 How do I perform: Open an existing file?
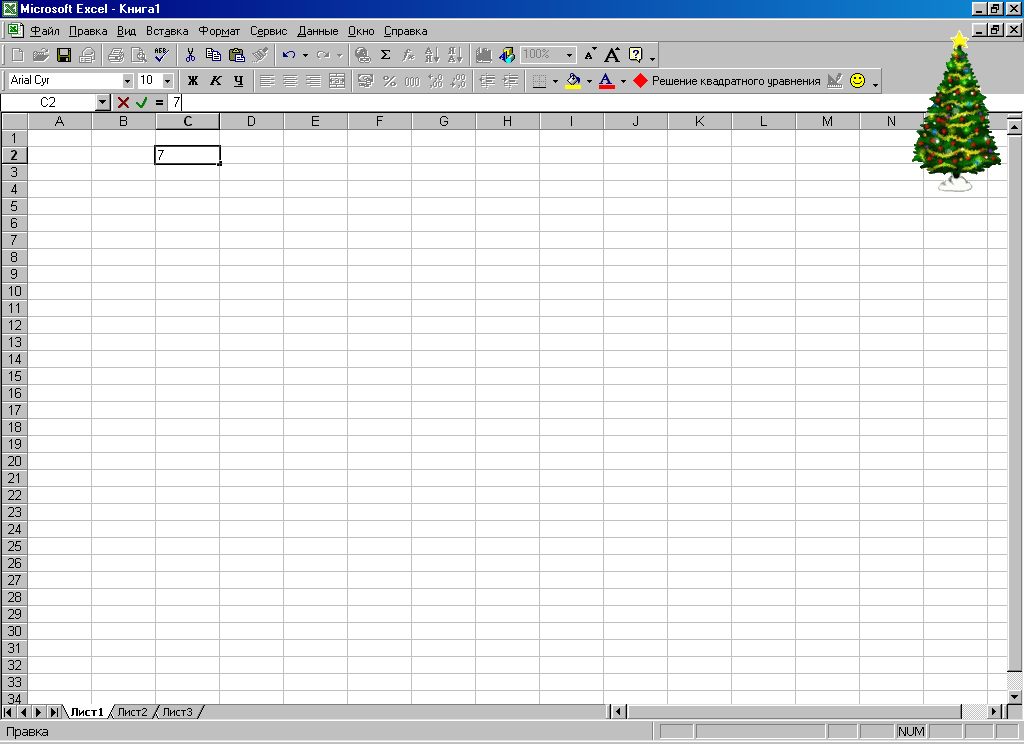(x=40, y=55)
